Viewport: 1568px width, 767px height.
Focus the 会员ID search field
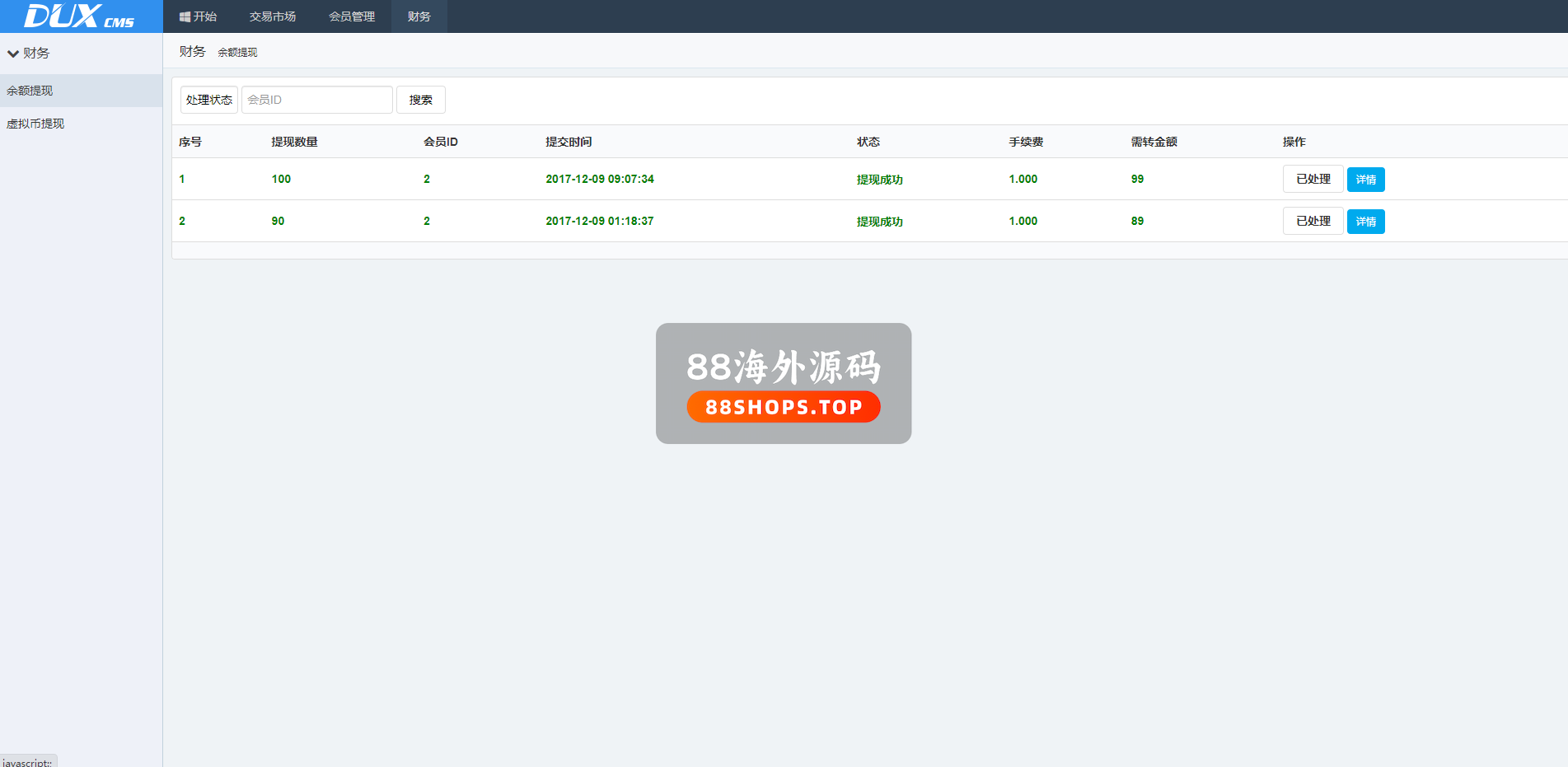coord(316,100)
